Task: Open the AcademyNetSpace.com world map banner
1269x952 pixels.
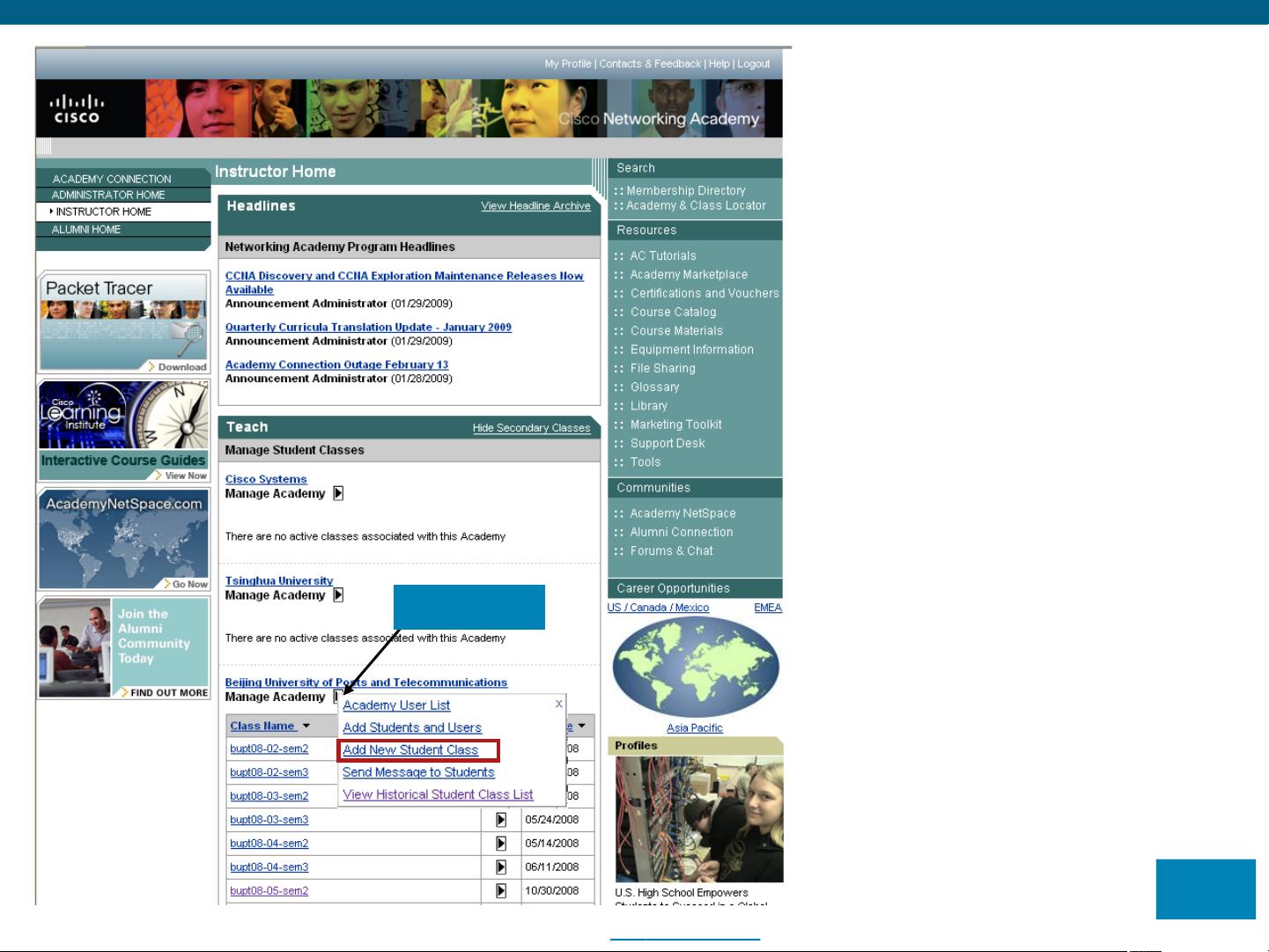Action: coord(123,539)
